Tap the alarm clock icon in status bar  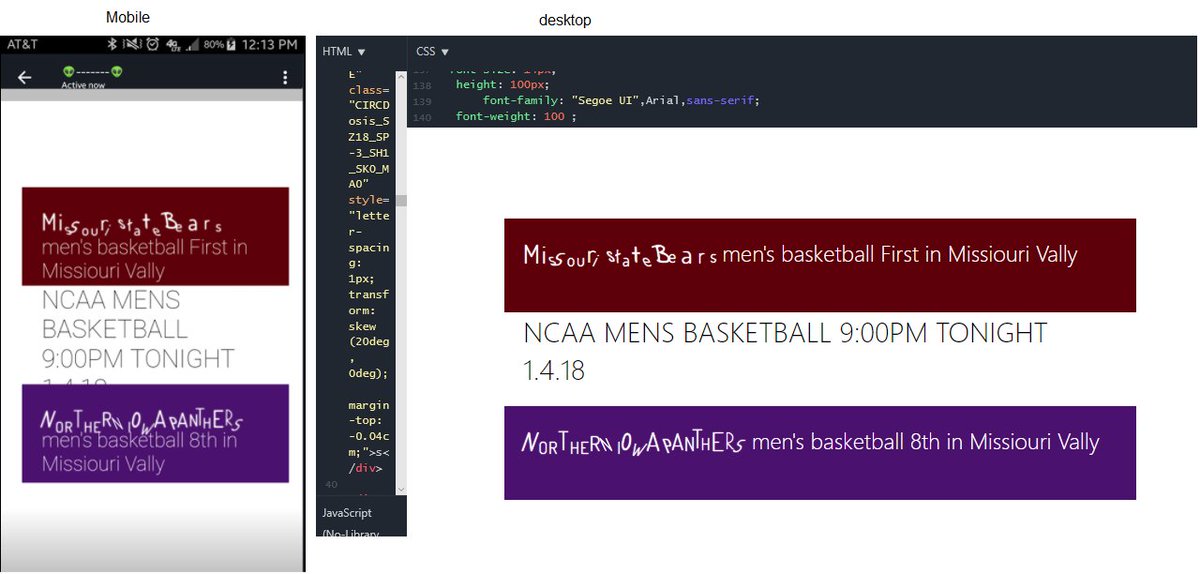point(152,45)
